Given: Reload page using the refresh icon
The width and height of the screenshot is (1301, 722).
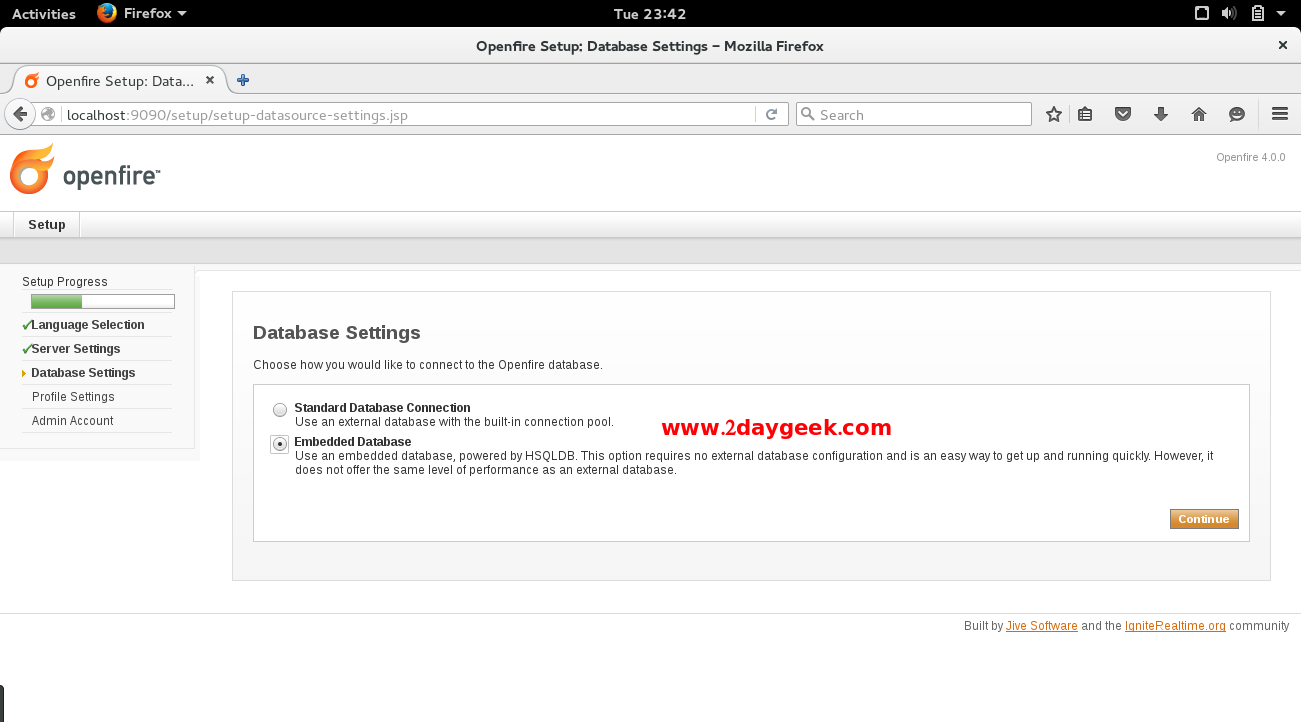Looking at the screenshot, I should pyautogui.click(x=771, y=115).
